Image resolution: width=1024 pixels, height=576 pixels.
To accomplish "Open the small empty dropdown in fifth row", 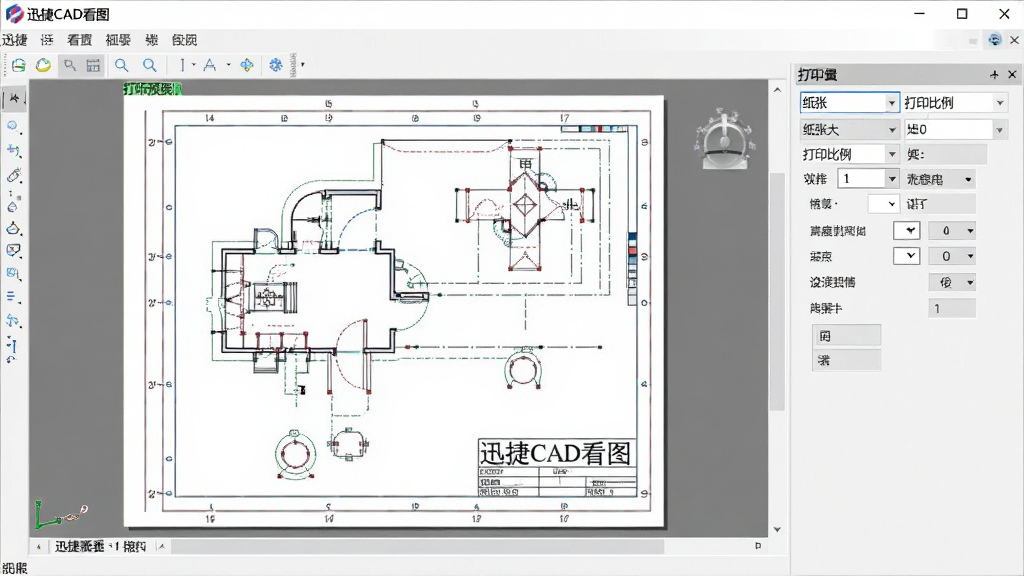I will (x=884, y=204).
